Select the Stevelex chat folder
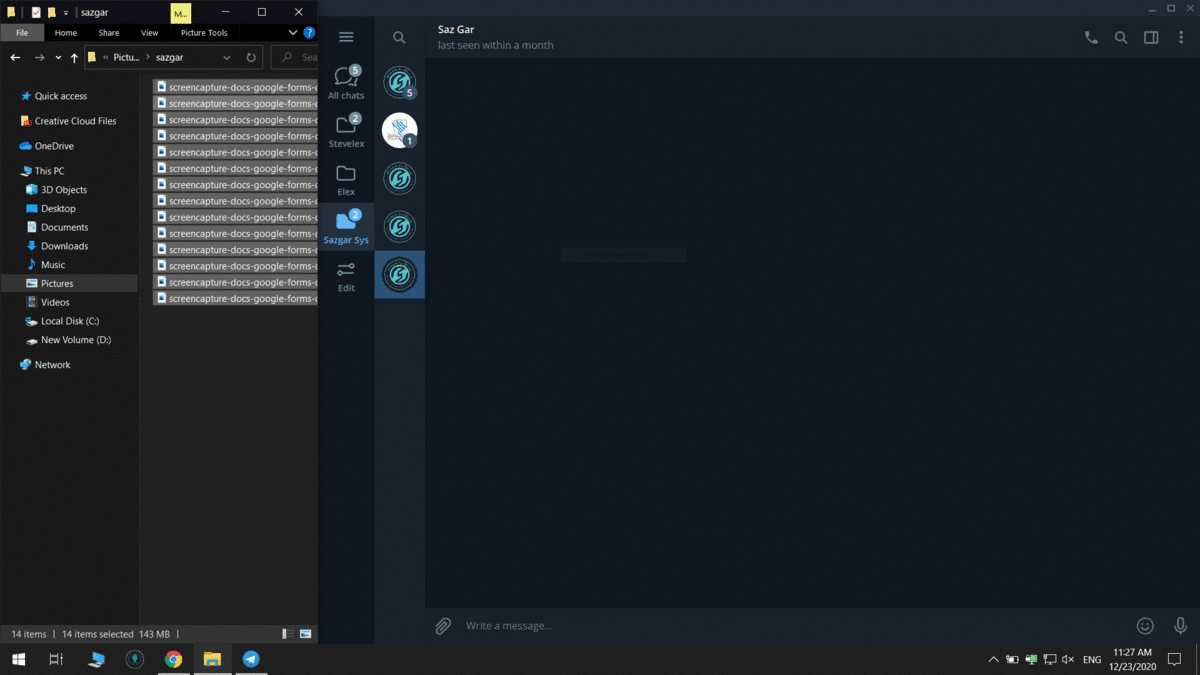 tap(346, 130)
